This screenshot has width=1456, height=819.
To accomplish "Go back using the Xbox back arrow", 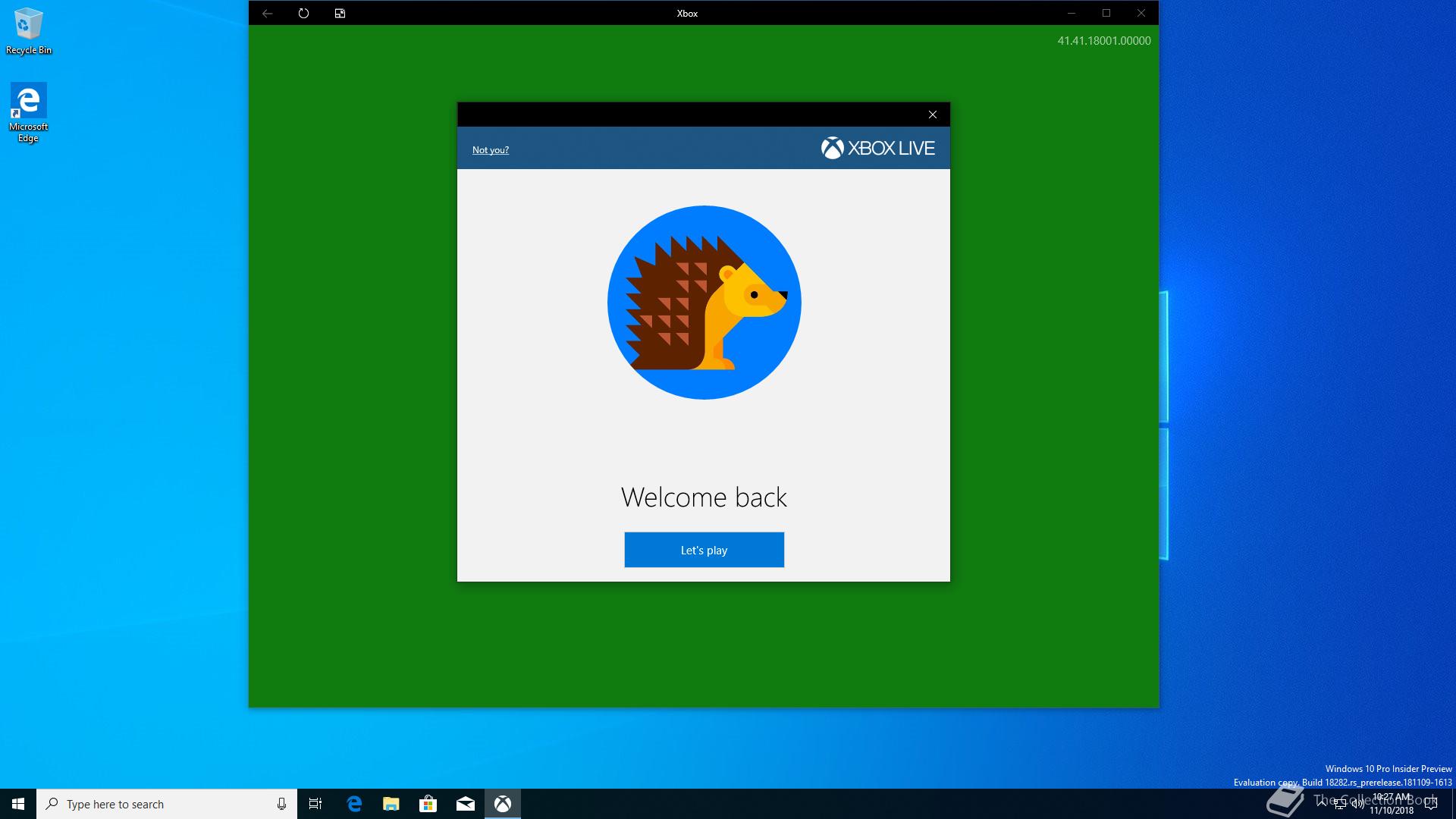I will point(267,13).
